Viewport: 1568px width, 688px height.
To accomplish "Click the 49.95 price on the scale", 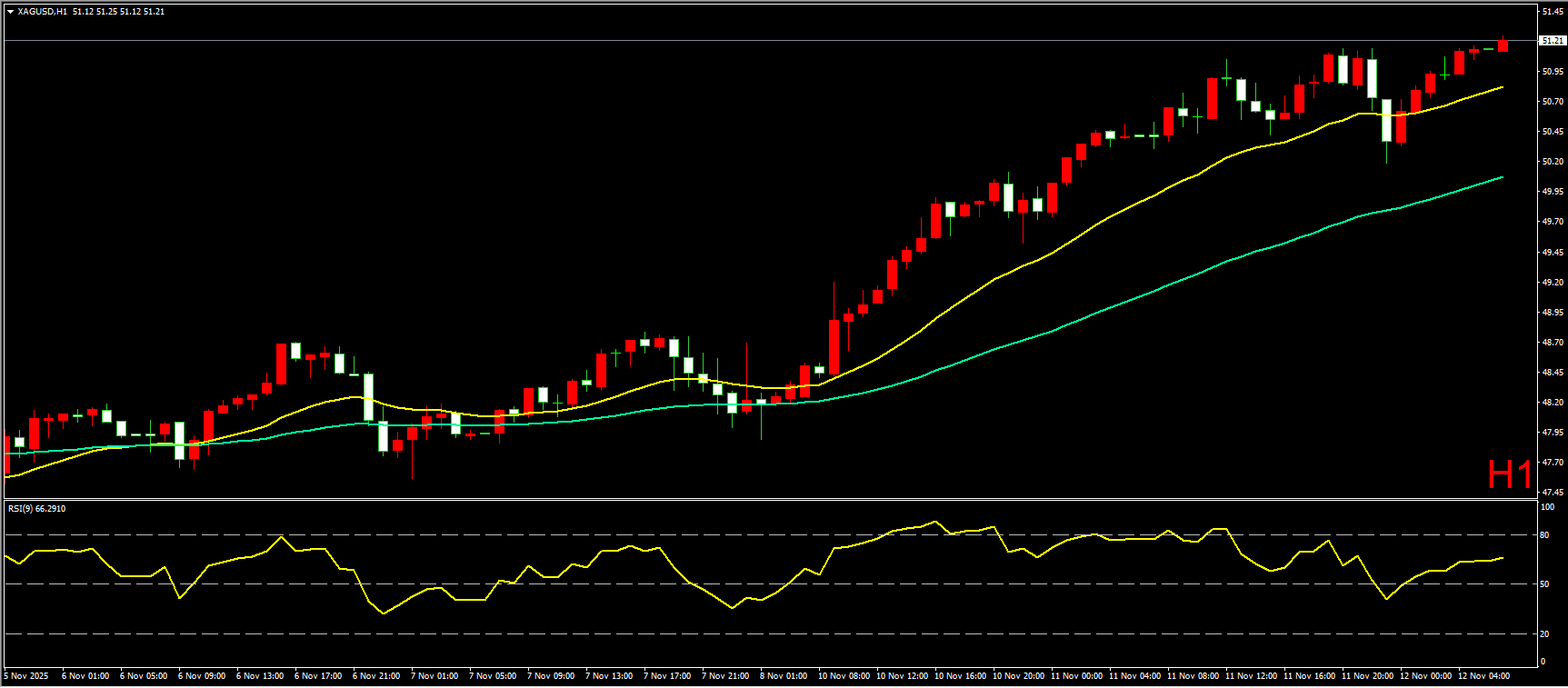I will (x=1552, y=192).
